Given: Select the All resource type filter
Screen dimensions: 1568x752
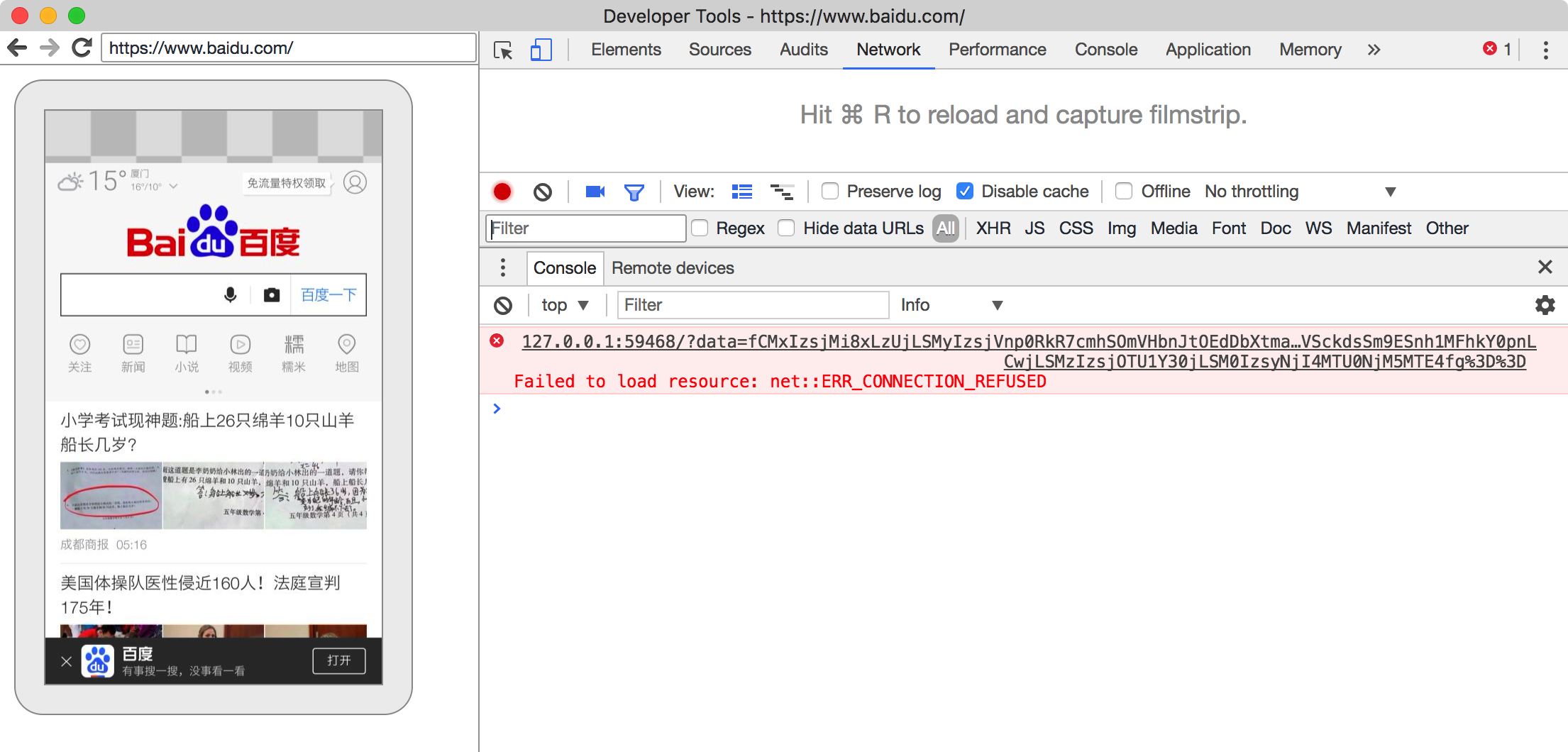Looking at the screenshot, I should [x=946, y=228].
